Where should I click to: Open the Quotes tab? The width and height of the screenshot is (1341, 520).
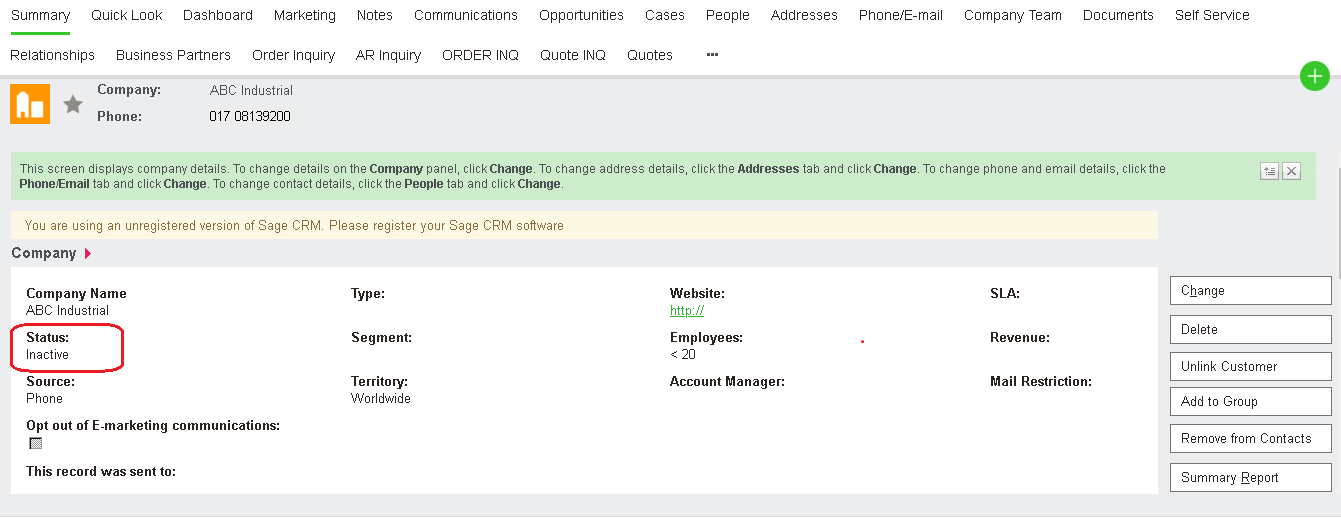[x=650, y=55]
